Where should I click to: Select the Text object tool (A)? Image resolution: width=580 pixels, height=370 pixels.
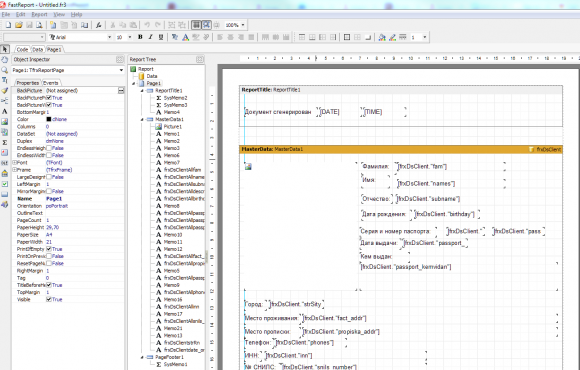(5, 111)
